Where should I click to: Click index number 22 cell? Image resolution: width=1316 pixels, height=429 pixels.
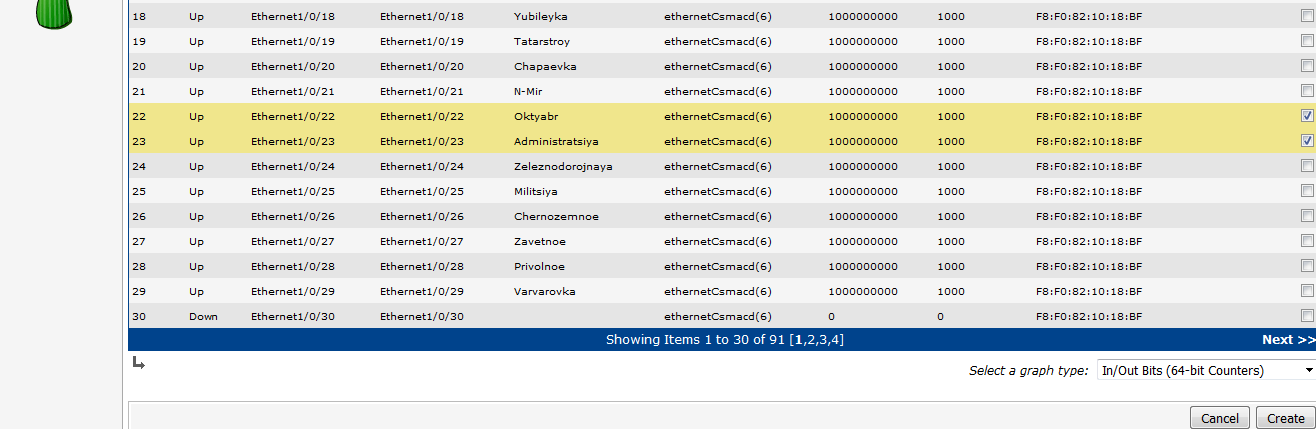[139, 116]
